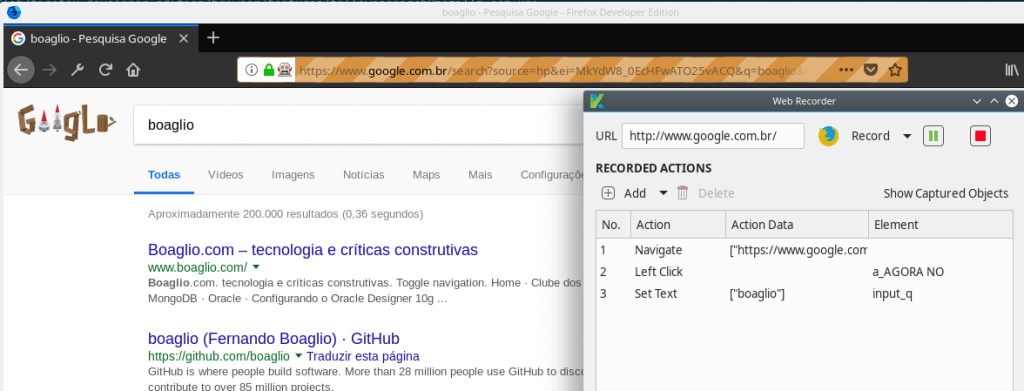This screenshot has height=391, width=1024.
Task: Pause recording in Web Recorder
Action: click(933, 136)
